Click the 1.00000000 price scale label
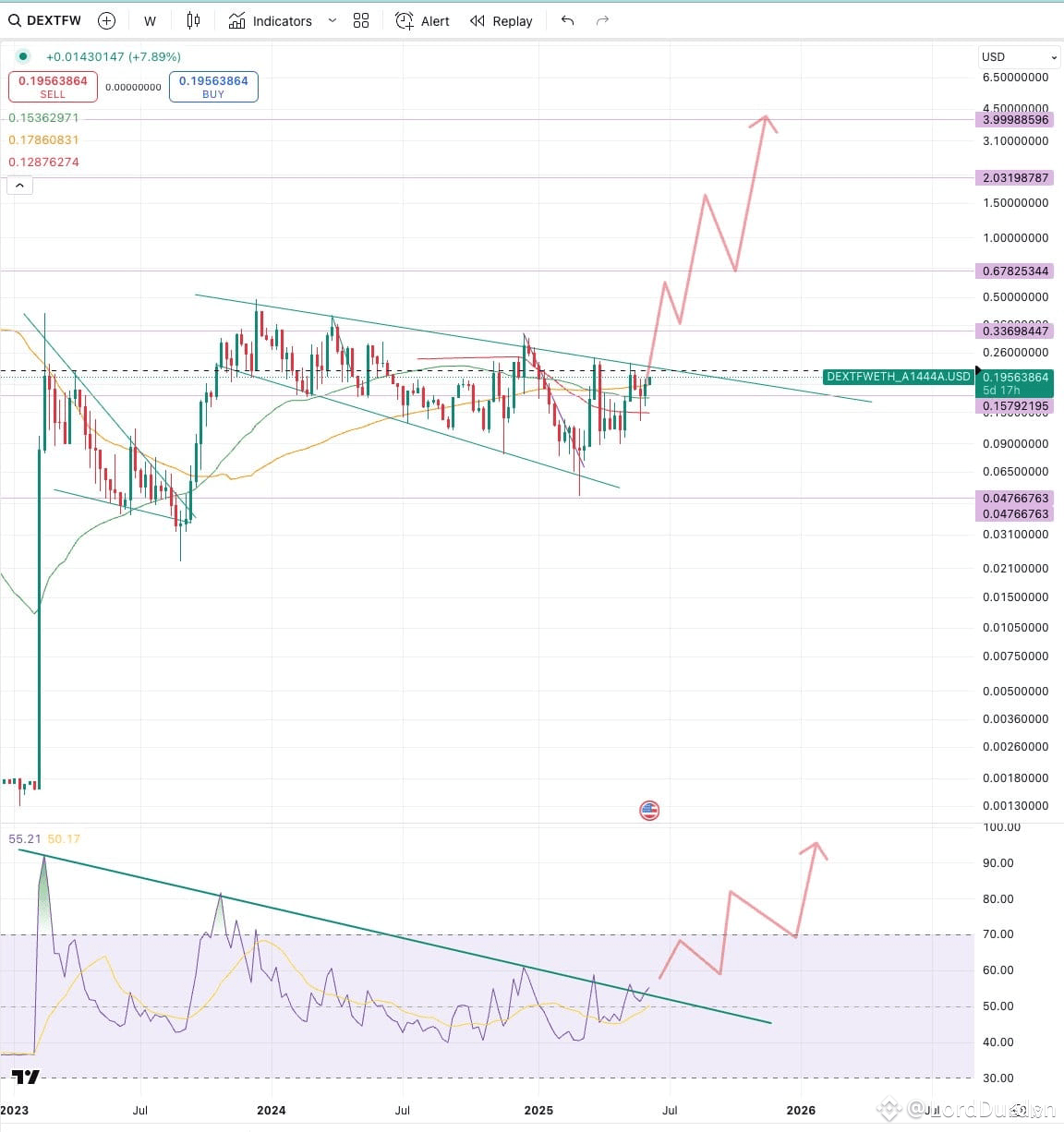Screen dimensions: 1064x1132 1015,237
